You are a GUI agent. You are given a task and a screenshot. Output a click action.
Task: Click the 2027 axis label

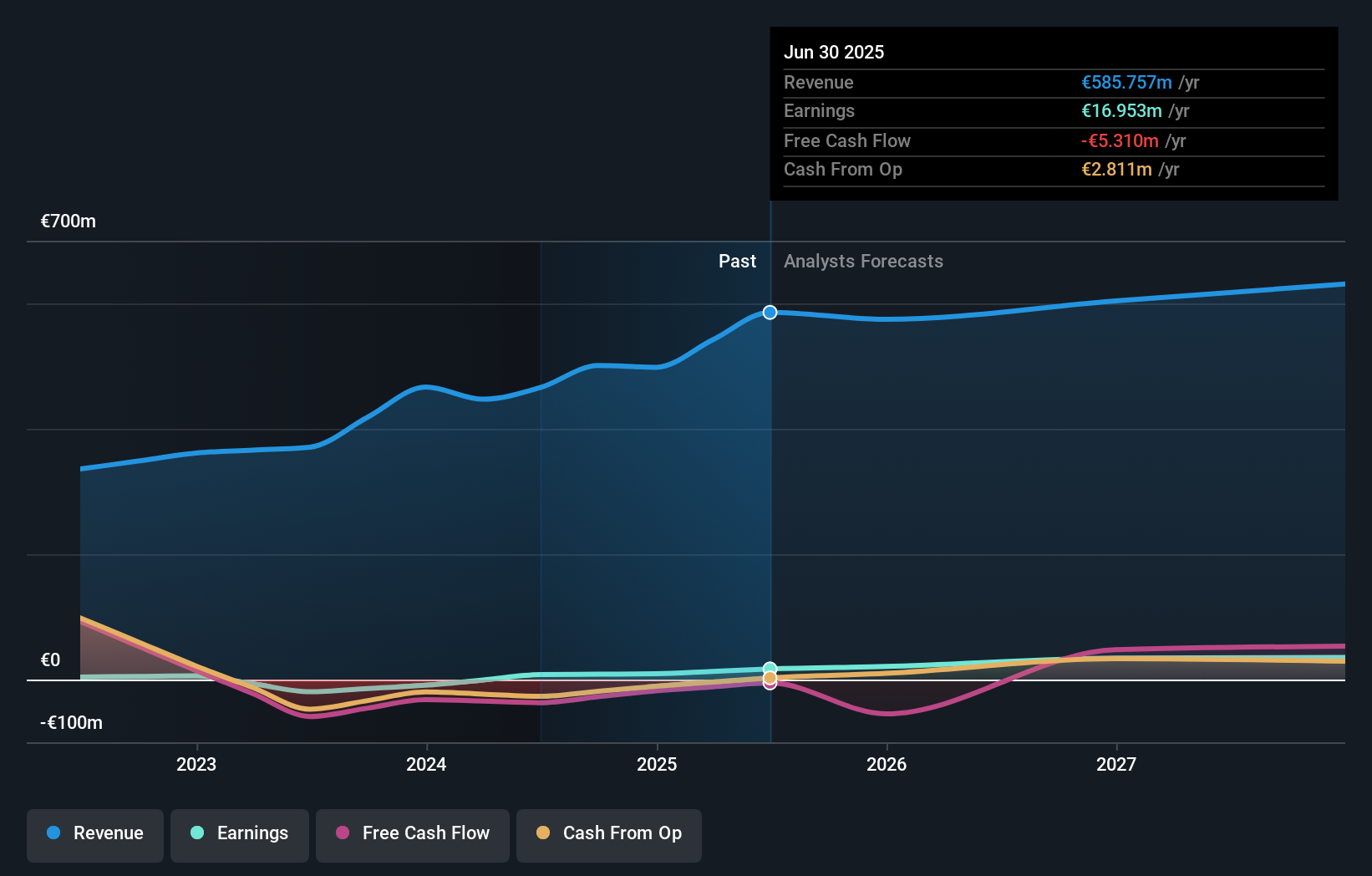pos(1116,764)
